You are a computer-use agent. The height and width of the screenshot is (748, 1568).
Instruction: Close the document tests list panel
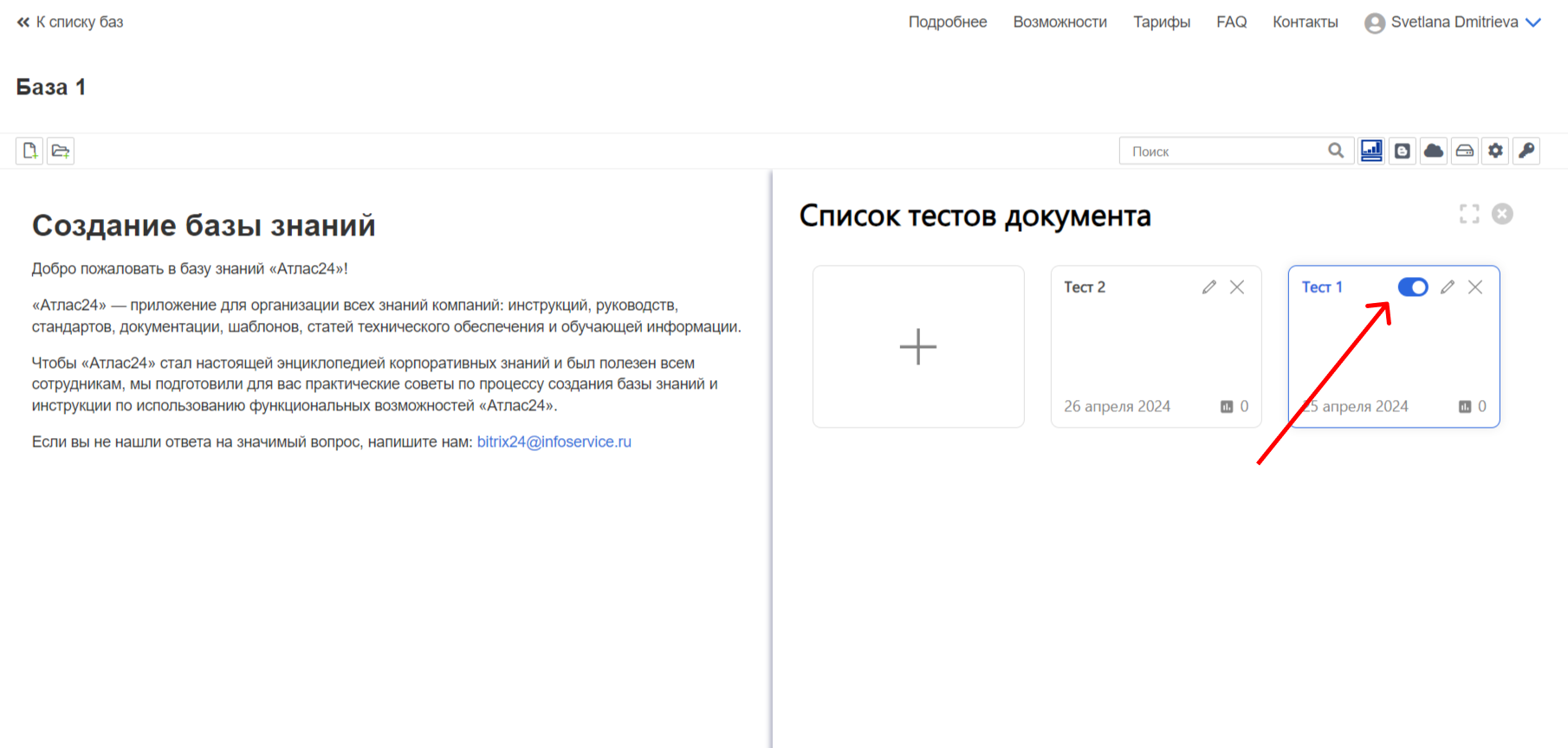click(1502, 214)
